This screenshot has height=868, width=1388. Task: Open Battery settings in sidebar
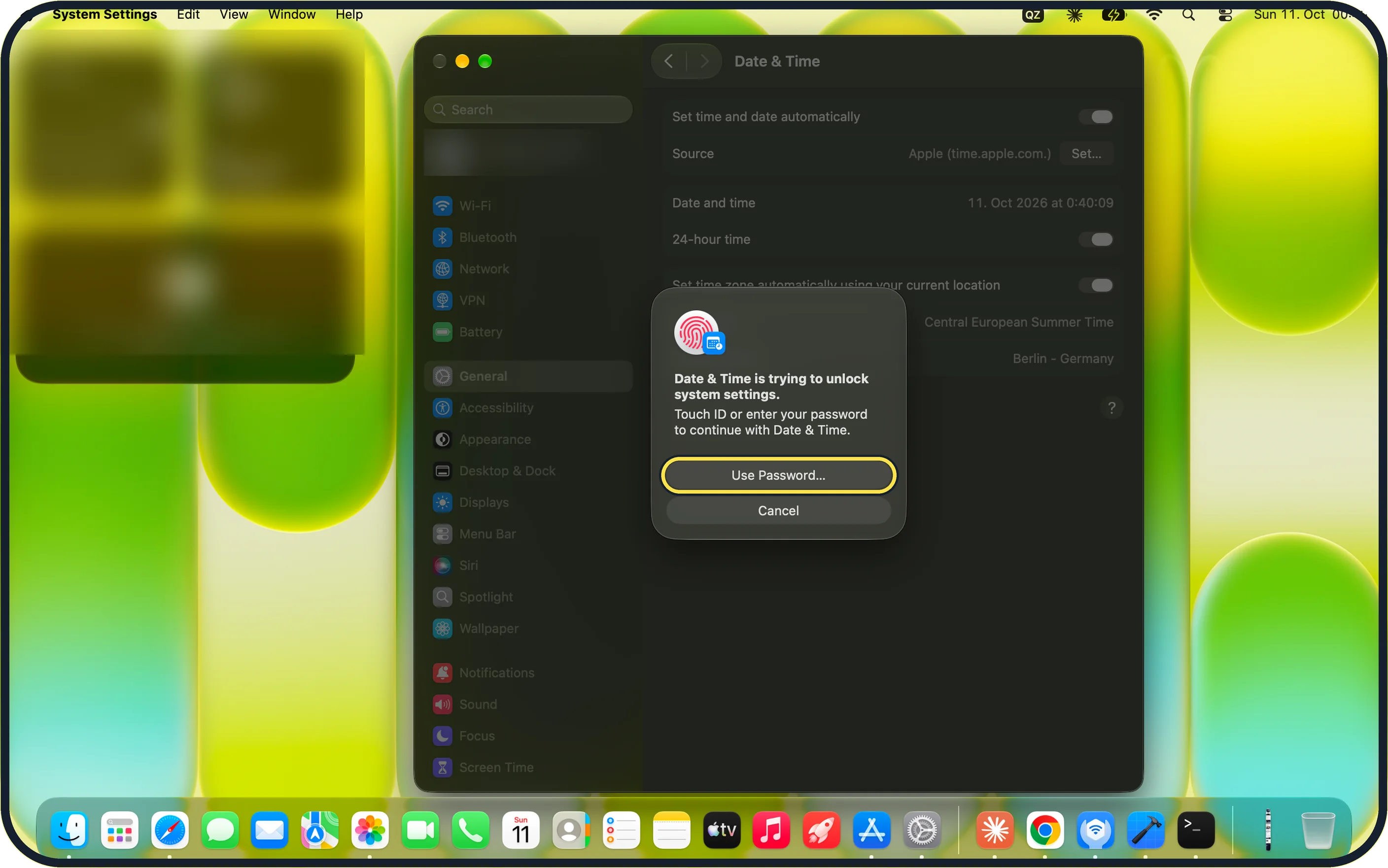pyautogui.click(x=528, y=332)
